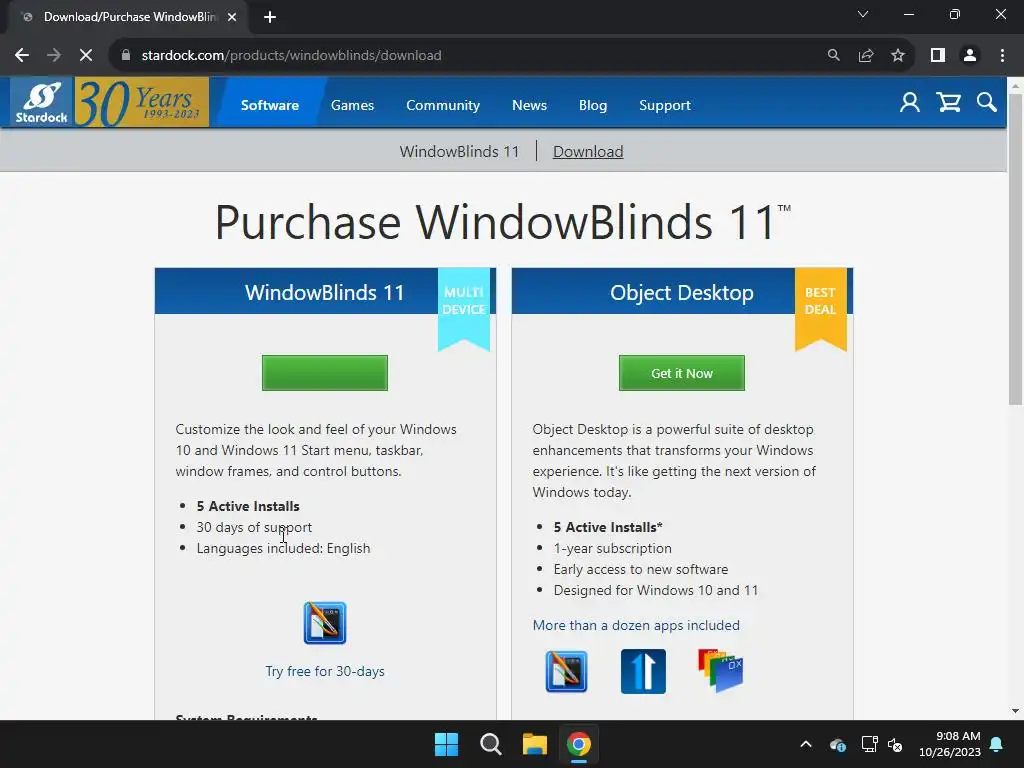This screenshot has height=768, width=1024.
Task: Click the Purchase WindowBlinds 11 heading
Action: (x=503, y=221)
